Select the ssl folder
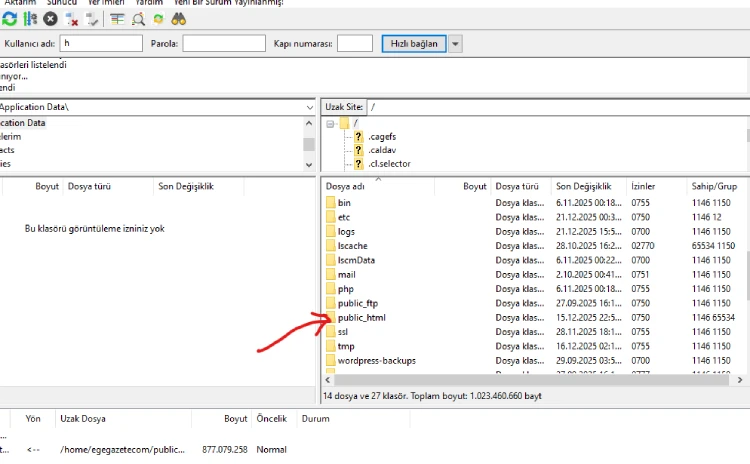The image size is (750, 464). point(342,332)
